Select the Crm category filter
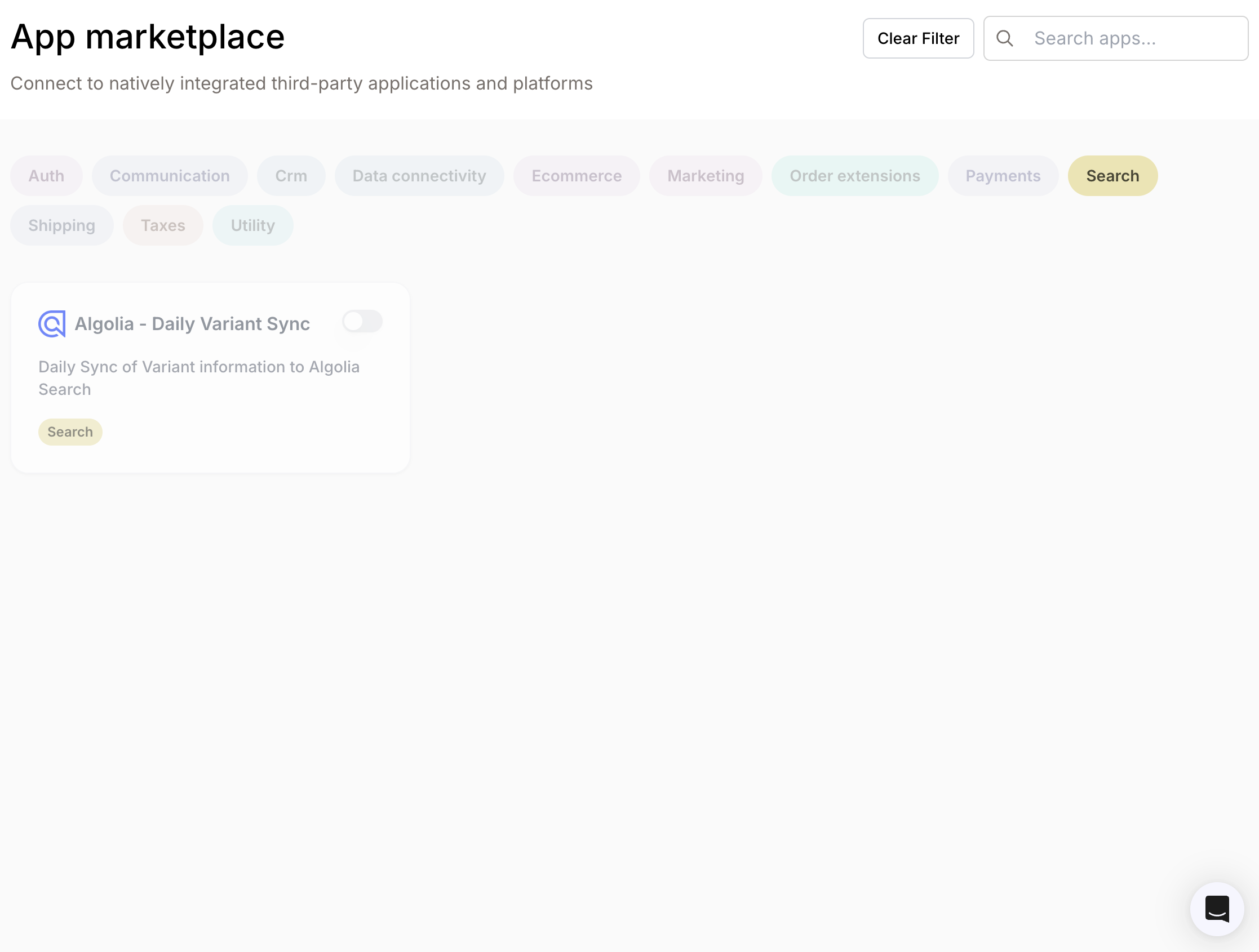Image resolution: width=1259 pixels, height=952 pixels. (x=291, y=175)
